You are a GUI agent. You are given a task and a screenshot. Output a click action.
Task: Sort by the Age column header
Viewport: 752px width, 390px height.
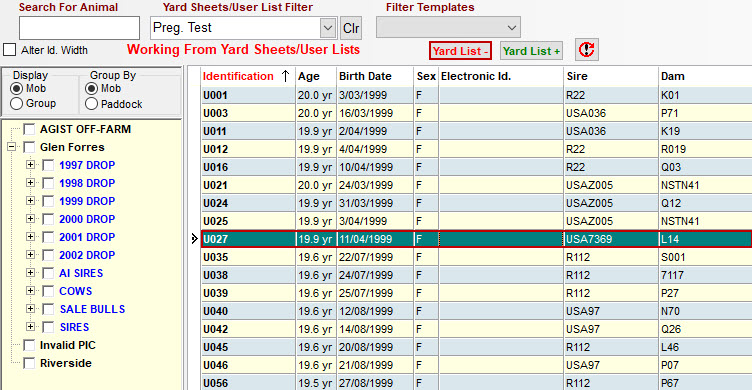click(317, 76)
